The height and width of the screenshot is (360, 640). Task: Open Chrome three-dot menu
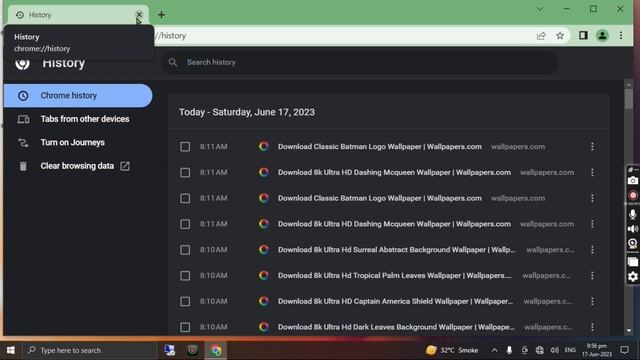pos(621,36)
